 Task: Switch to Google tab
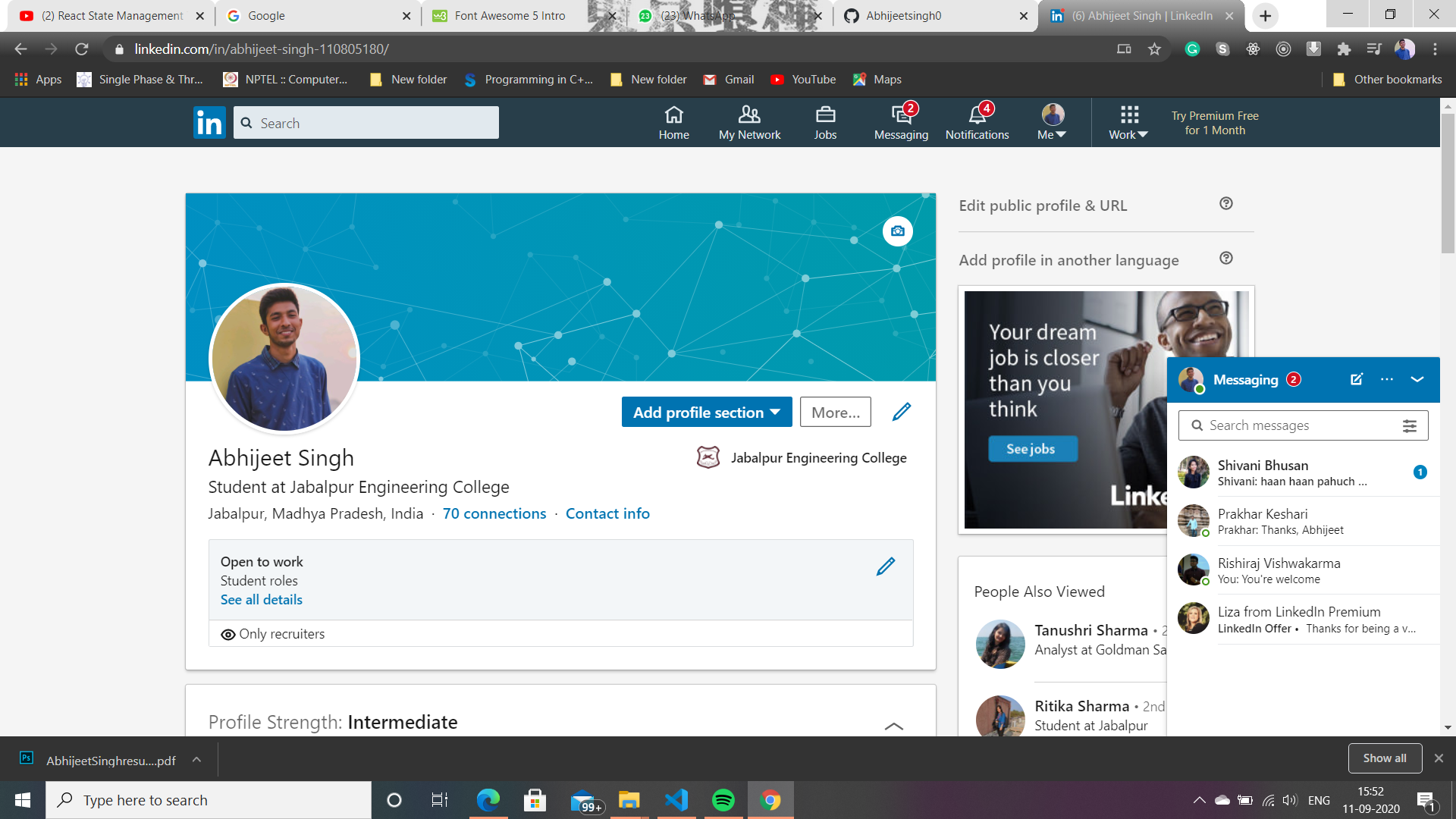[318, 16]
